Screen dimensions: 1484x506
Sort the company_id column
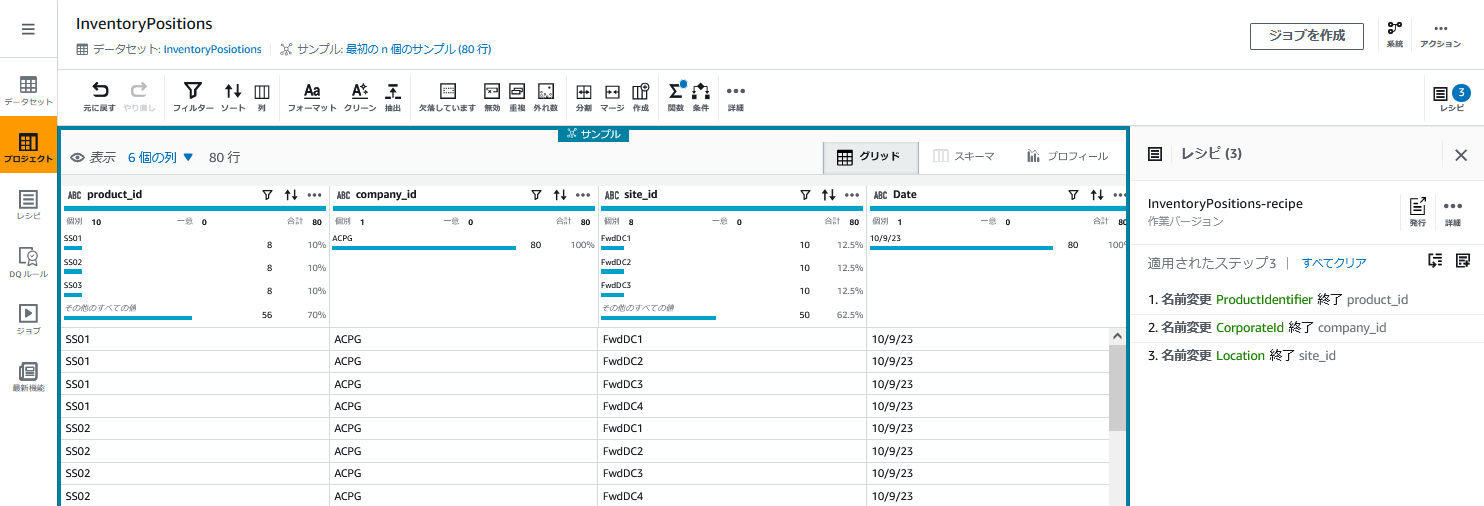coord(560,195)
